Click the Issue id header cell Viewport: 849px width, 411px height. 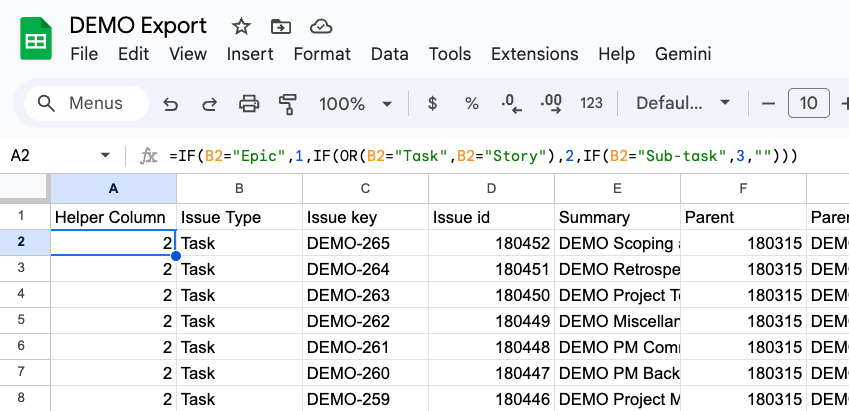coord(491,217)
